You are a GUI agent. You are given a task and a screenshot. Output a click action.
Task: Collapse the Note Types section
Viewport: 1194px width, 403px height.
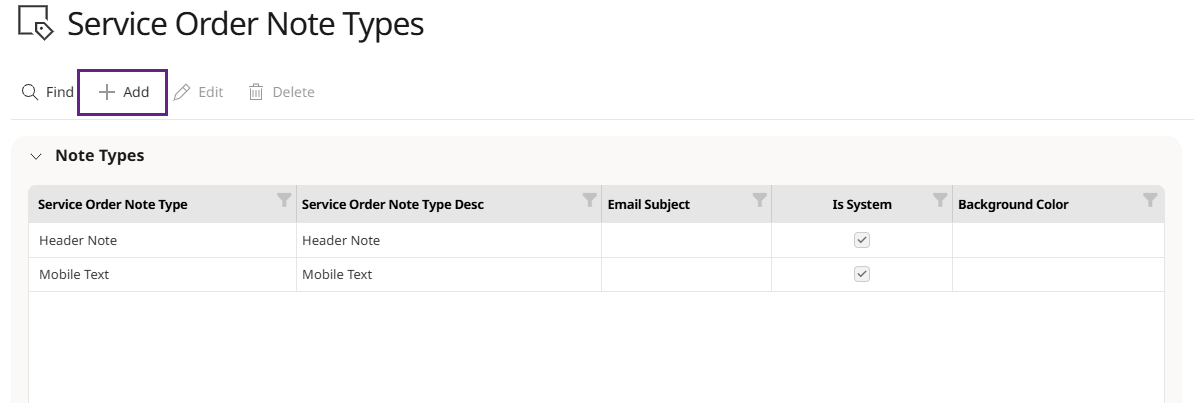click(36, 156)
